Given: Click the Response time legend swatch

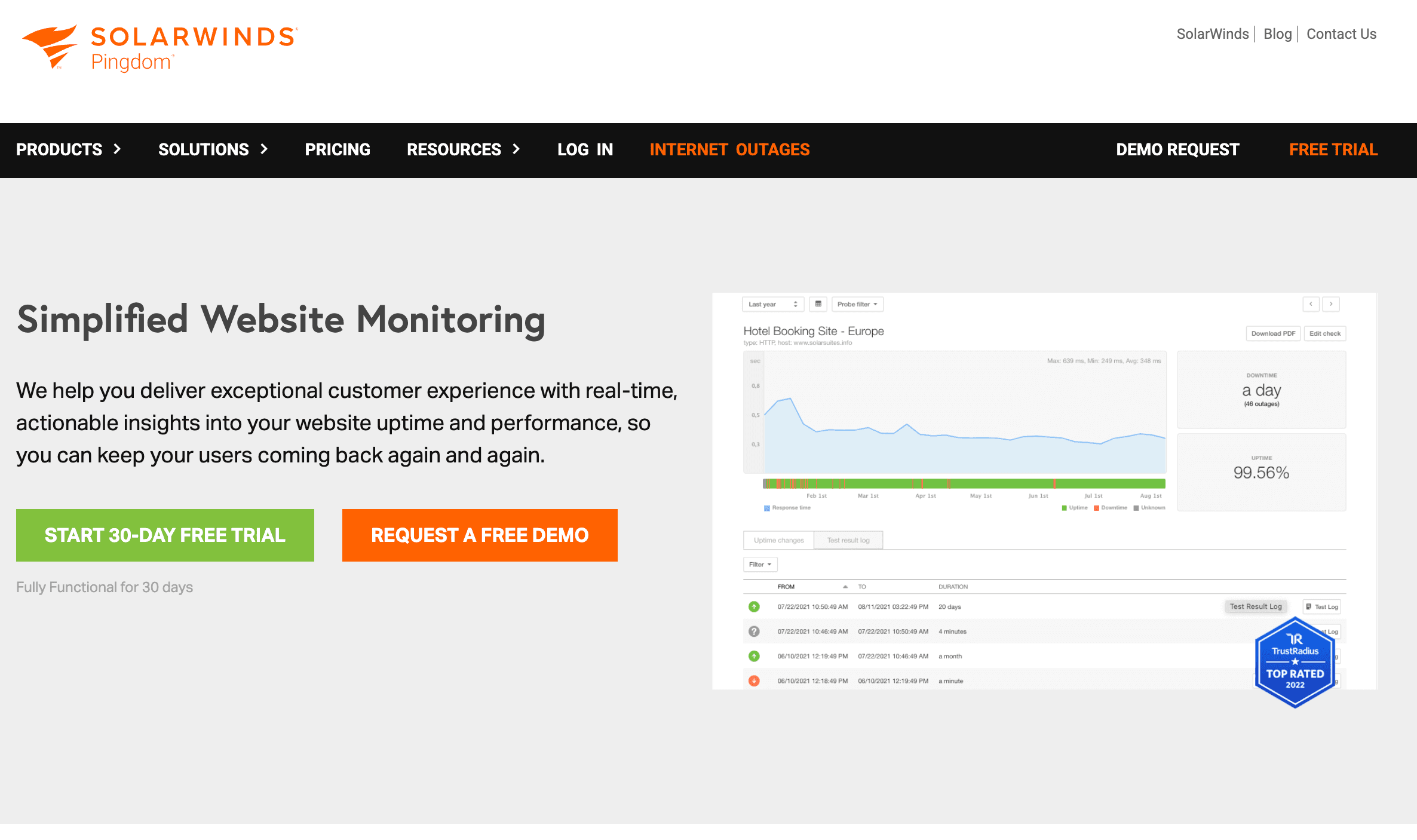Looking at the screenshot, I should click(767, 508).
